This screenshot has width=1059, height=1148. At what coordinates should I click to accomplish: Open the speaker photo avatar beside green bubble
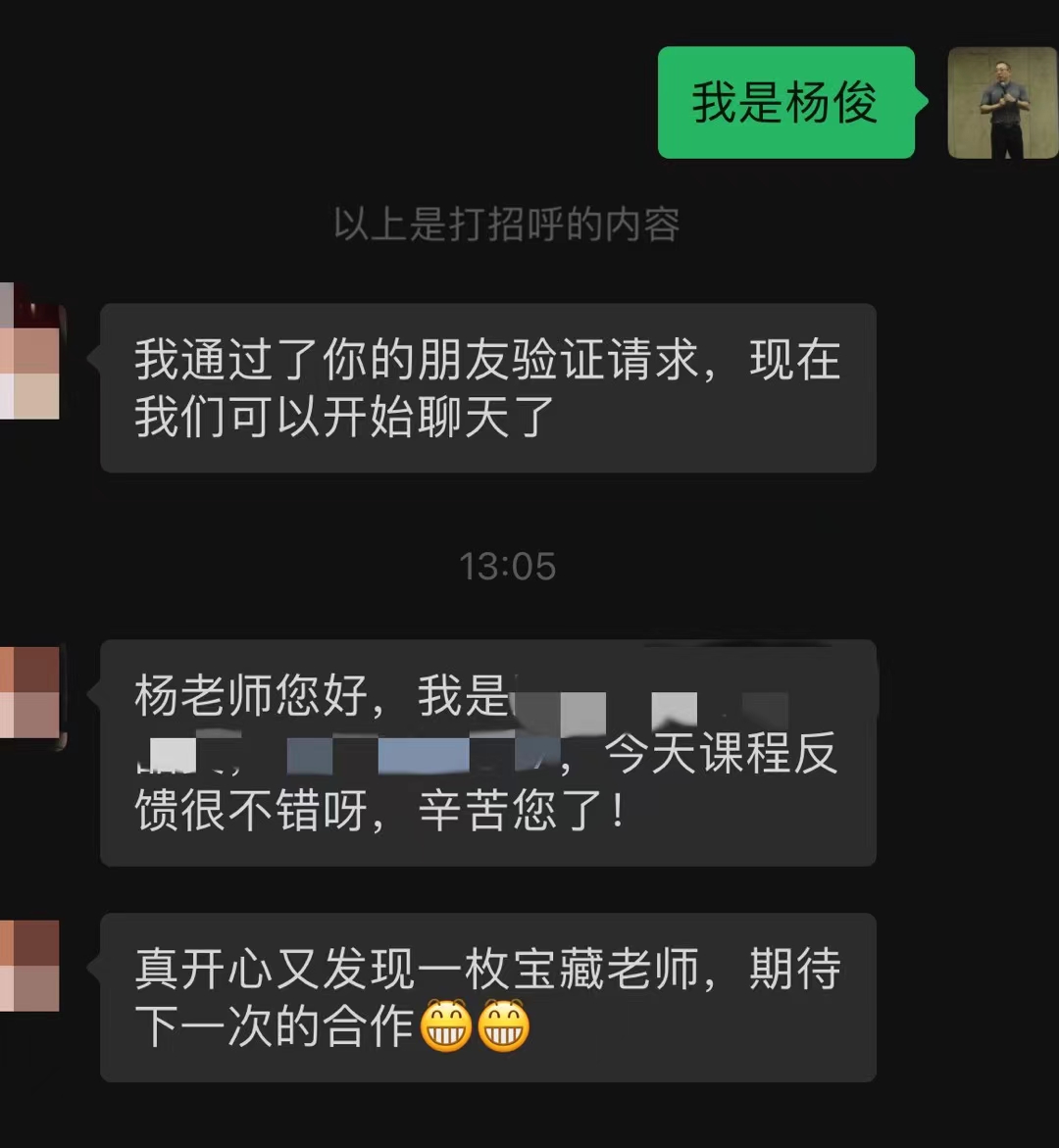[1002, 103]
